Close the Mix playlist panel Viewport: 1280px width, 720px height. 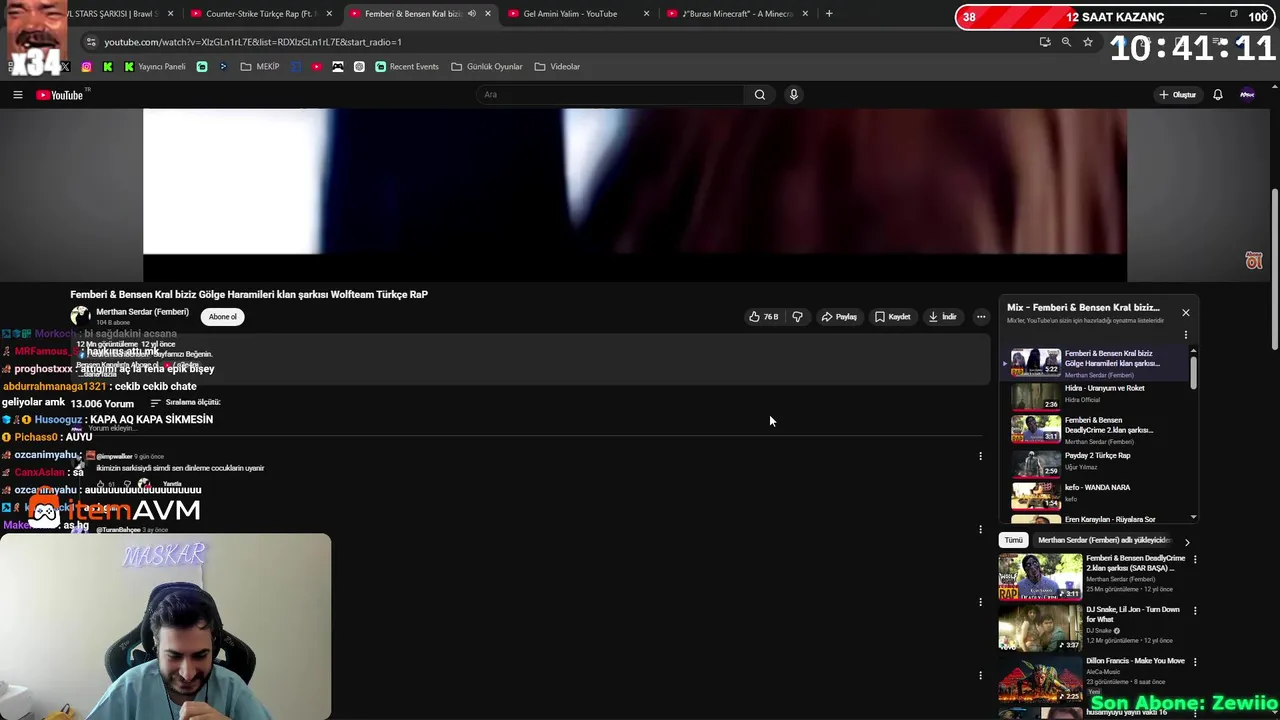click(x=1186, y=313)
